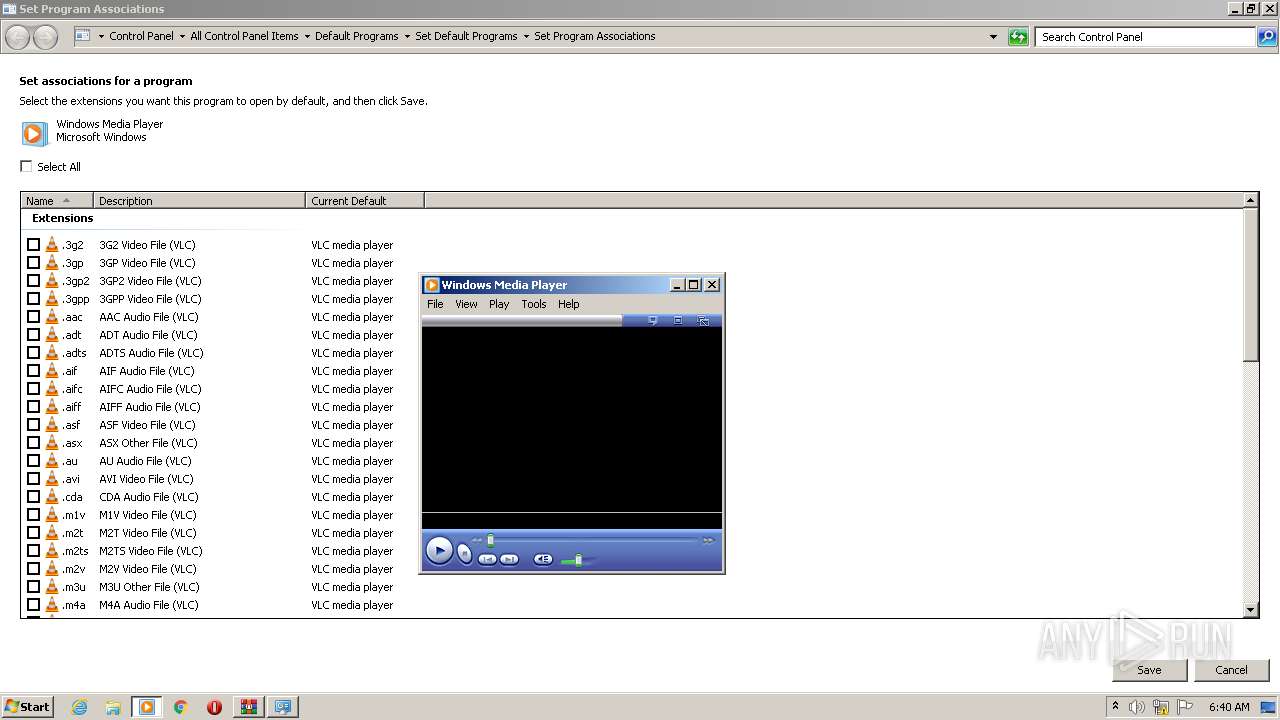Viewport: 1280px width, 720px height.
Task: Check the .3gp extension checkbox
Action: 33,262
